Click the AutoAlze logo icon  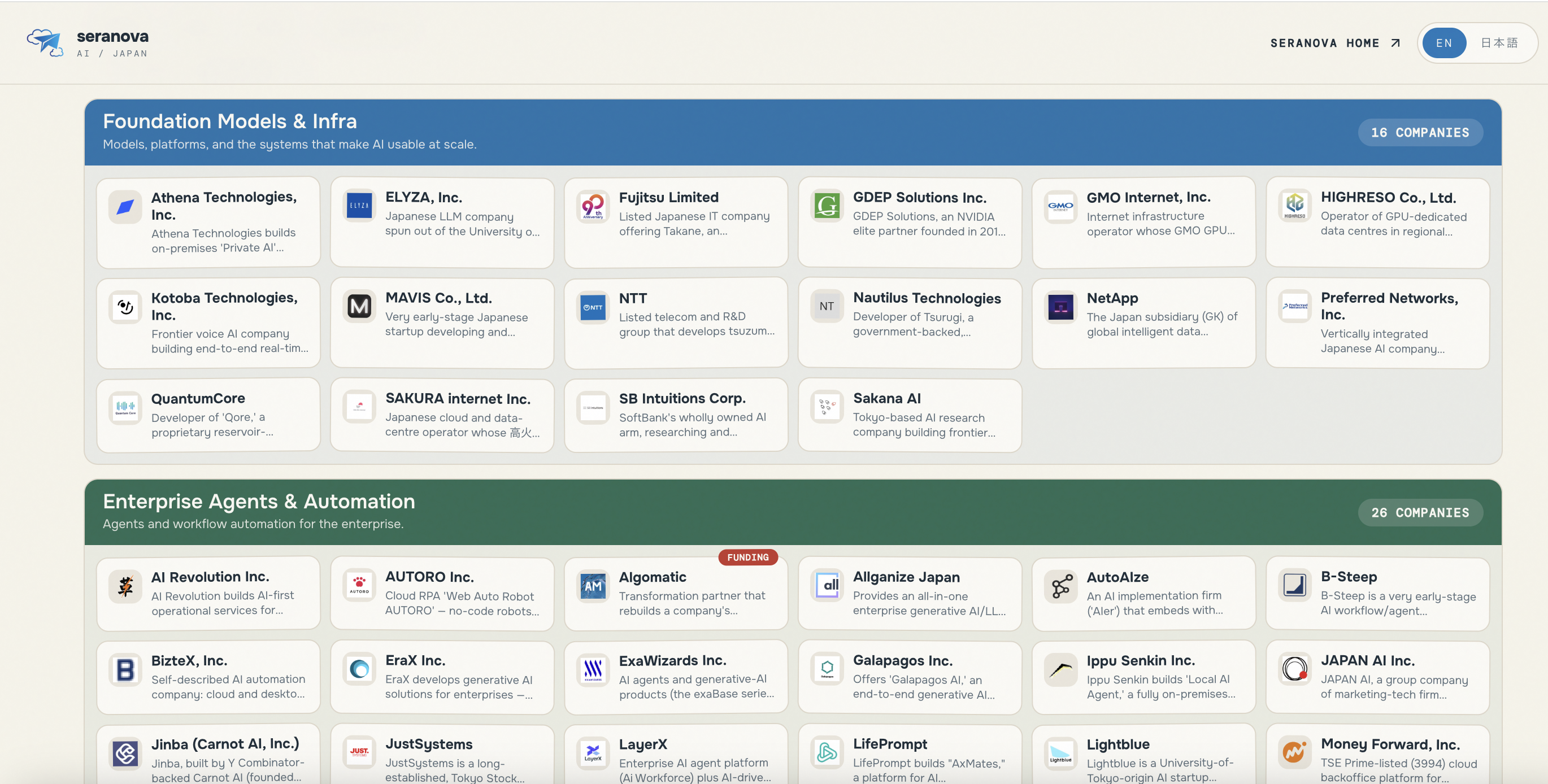pyautogui.click(x=1060, y=586)
